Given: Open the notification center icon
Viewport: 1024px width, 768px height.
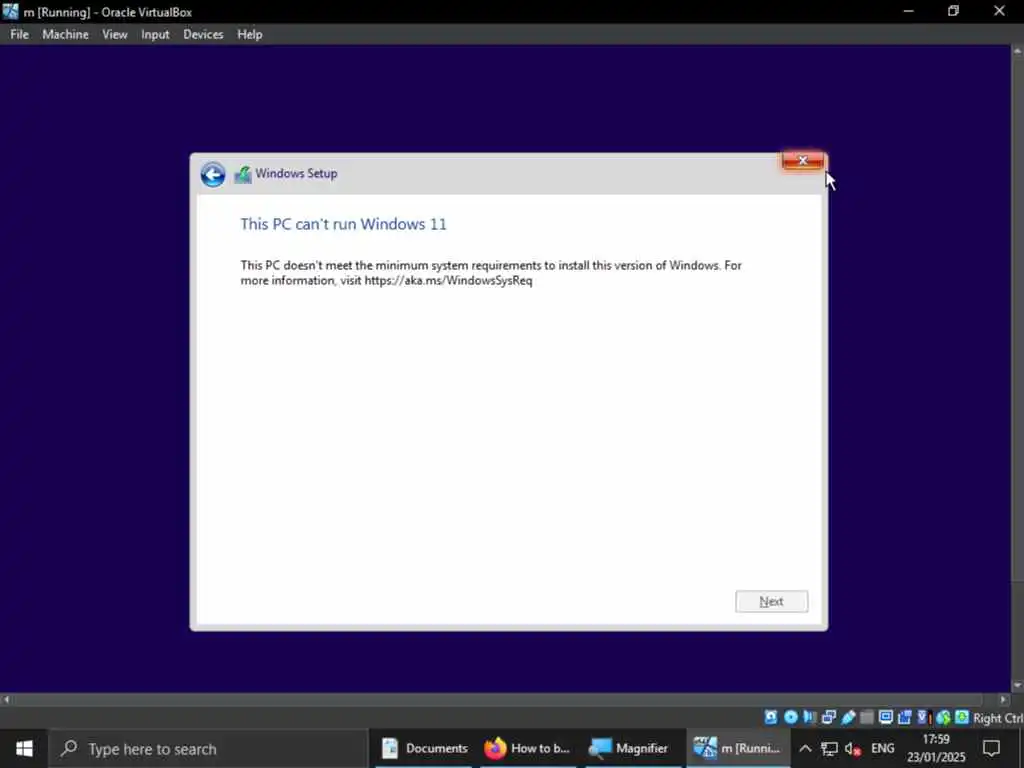Looking at the screenshot, I should tap(991, 748).
